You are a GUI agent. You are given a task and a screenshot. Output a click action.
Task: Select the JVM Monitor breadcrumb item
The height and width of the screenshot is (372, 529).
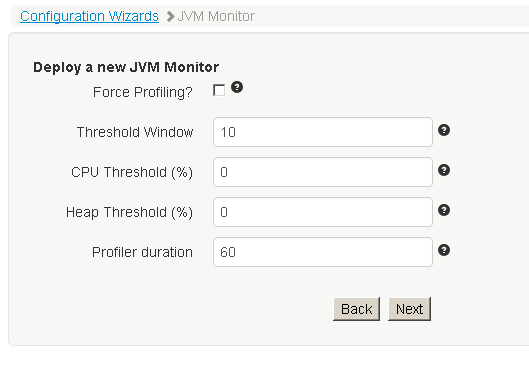(x=216, y=16)
